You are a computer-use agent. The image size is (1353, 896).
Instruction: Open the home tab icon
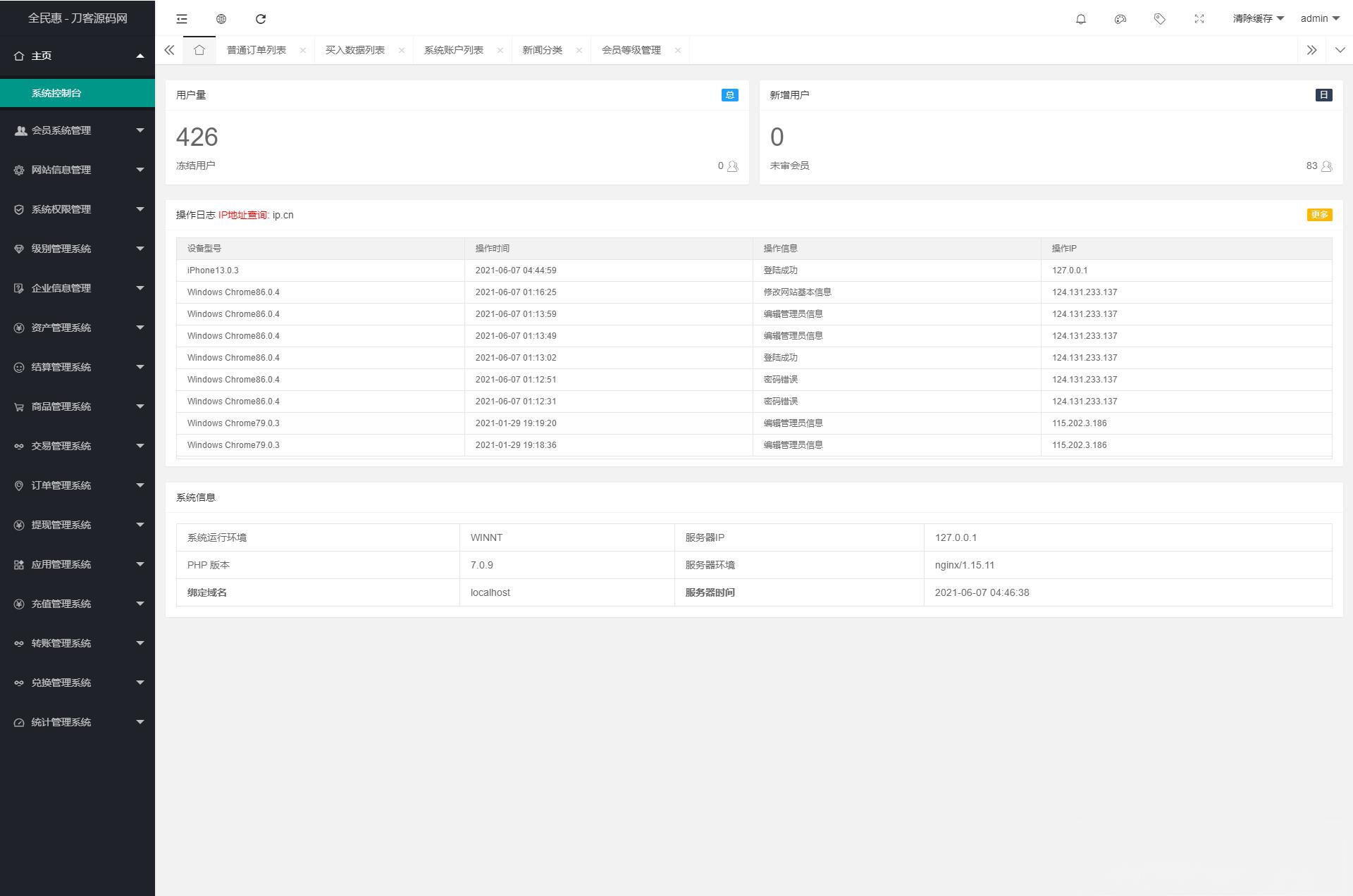199,50
